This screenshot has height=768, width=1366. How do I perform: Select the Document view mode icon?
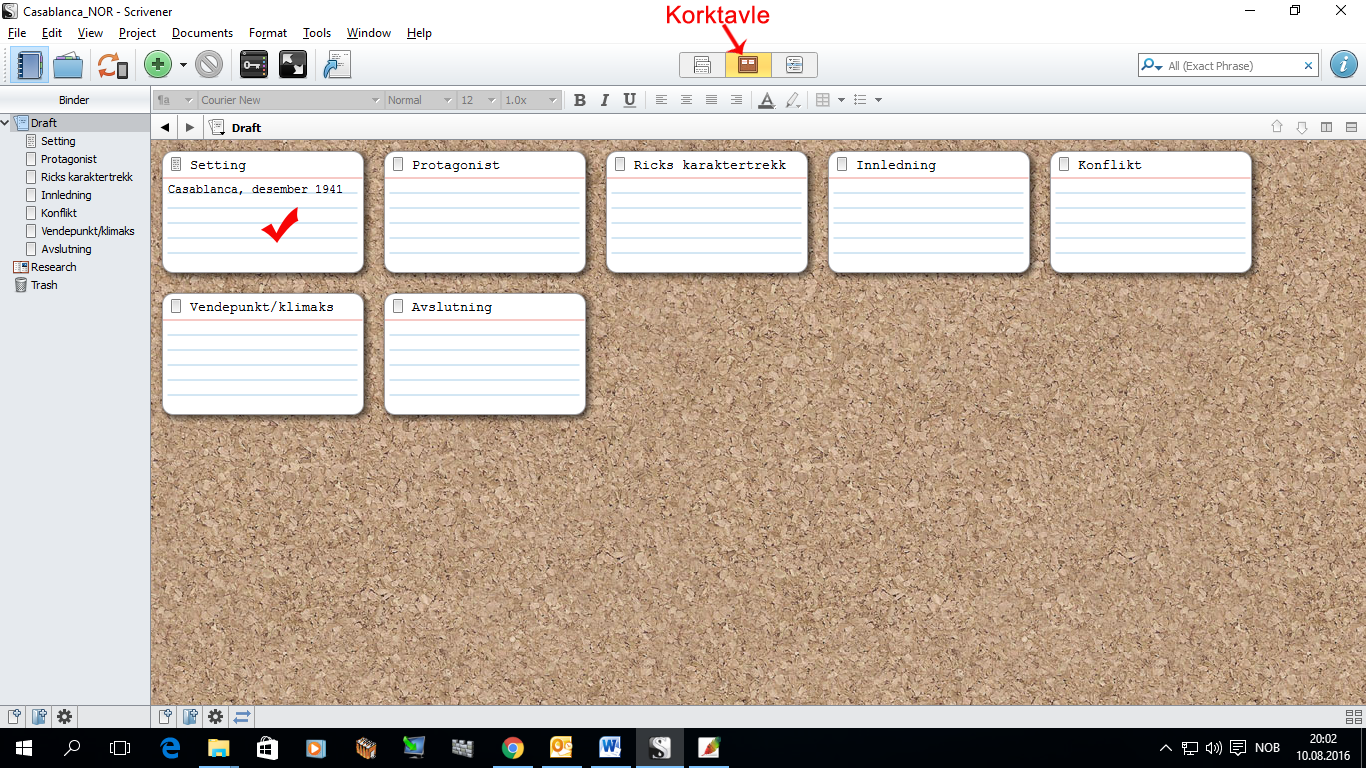tap(701, 64)
